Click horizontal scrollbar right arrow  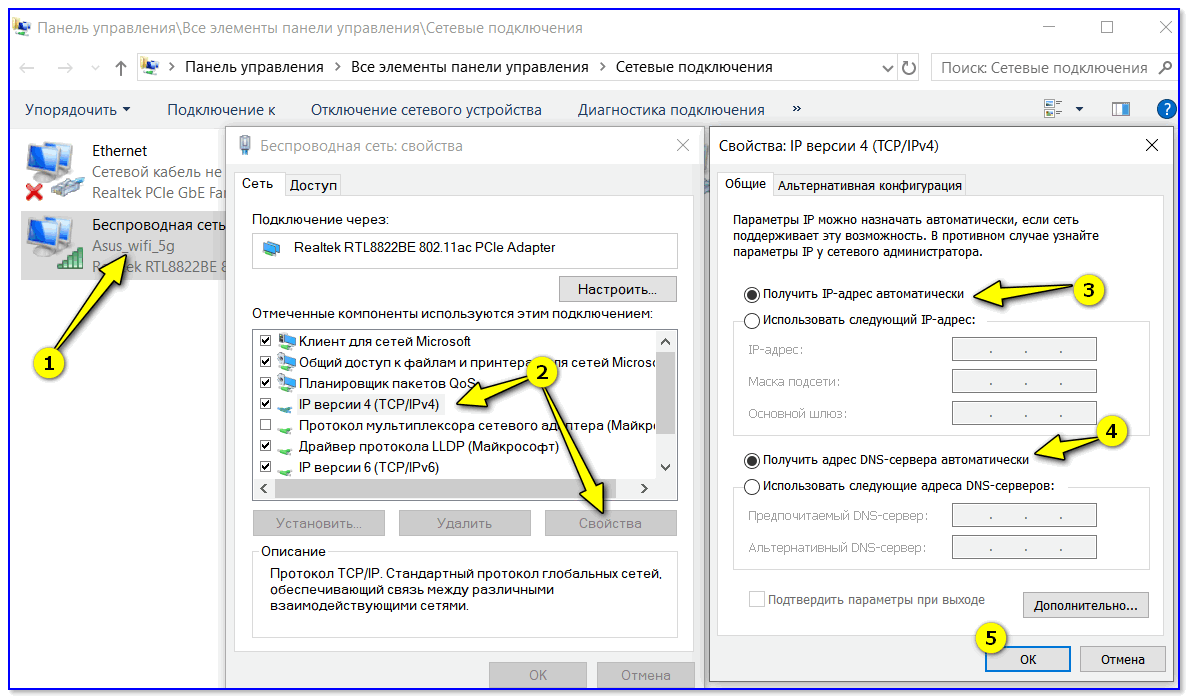(644, 489)
